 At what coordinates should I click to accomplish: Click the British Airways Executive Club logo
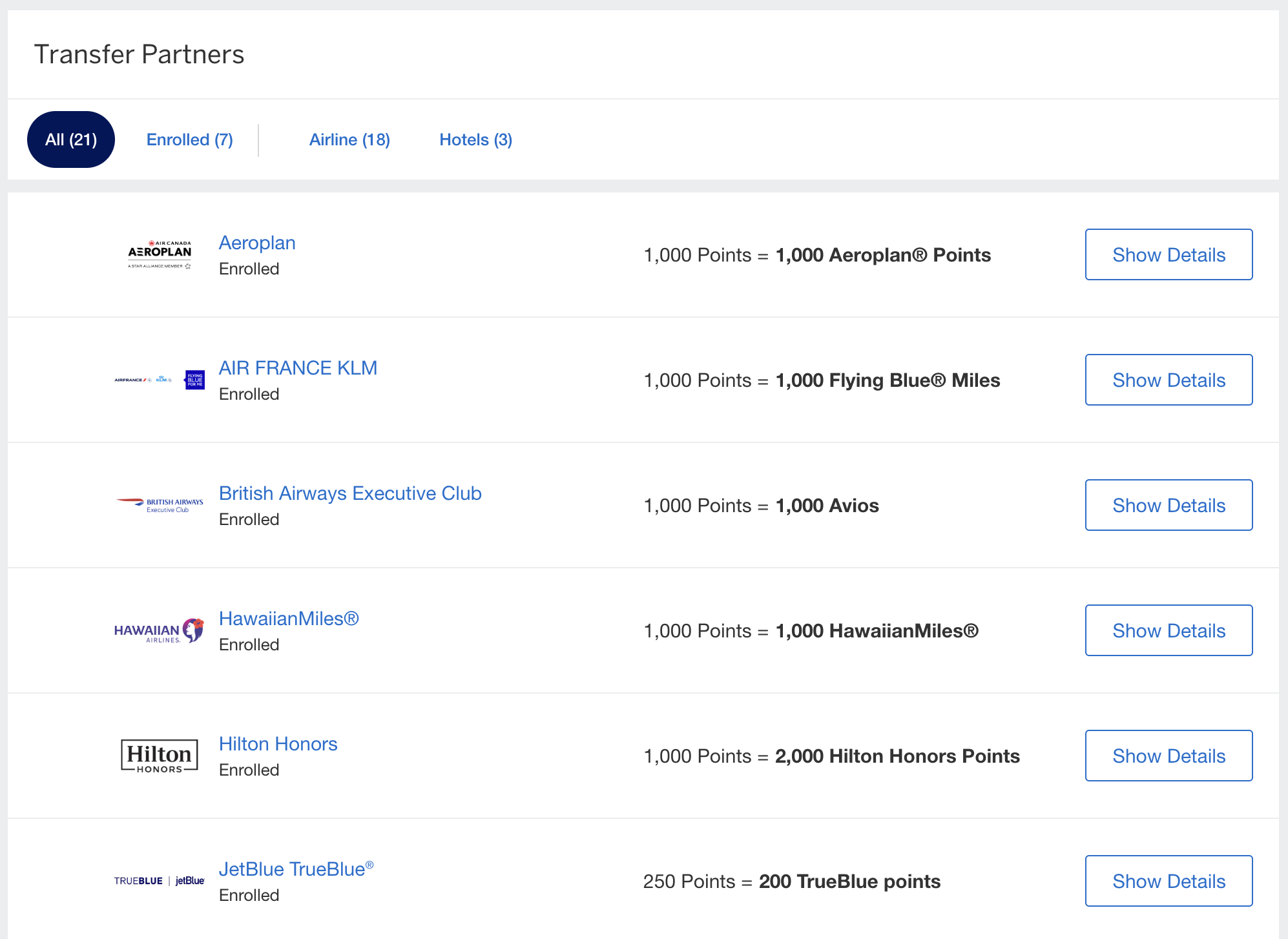pos(159,504)
